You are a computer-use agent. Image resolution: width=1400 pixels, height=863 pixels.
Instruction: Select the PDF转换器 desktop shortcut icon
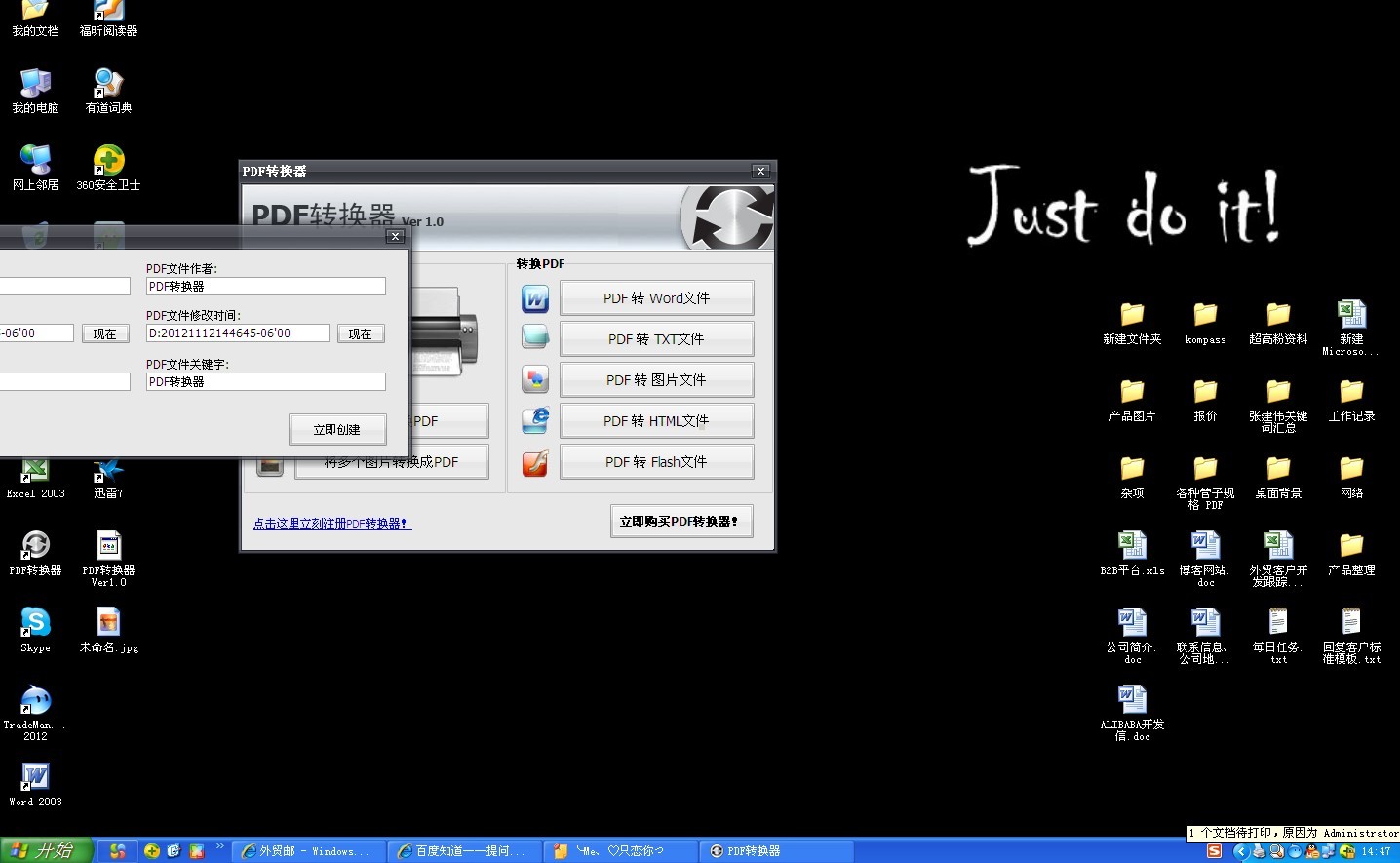35,553
